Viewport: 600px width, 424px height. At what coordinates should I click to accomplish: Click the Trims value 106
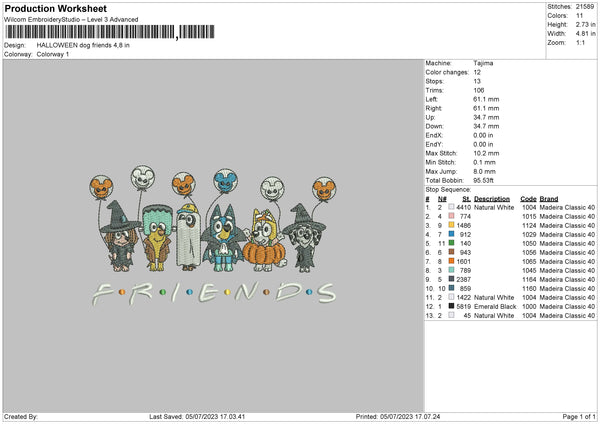pos(479,90)
